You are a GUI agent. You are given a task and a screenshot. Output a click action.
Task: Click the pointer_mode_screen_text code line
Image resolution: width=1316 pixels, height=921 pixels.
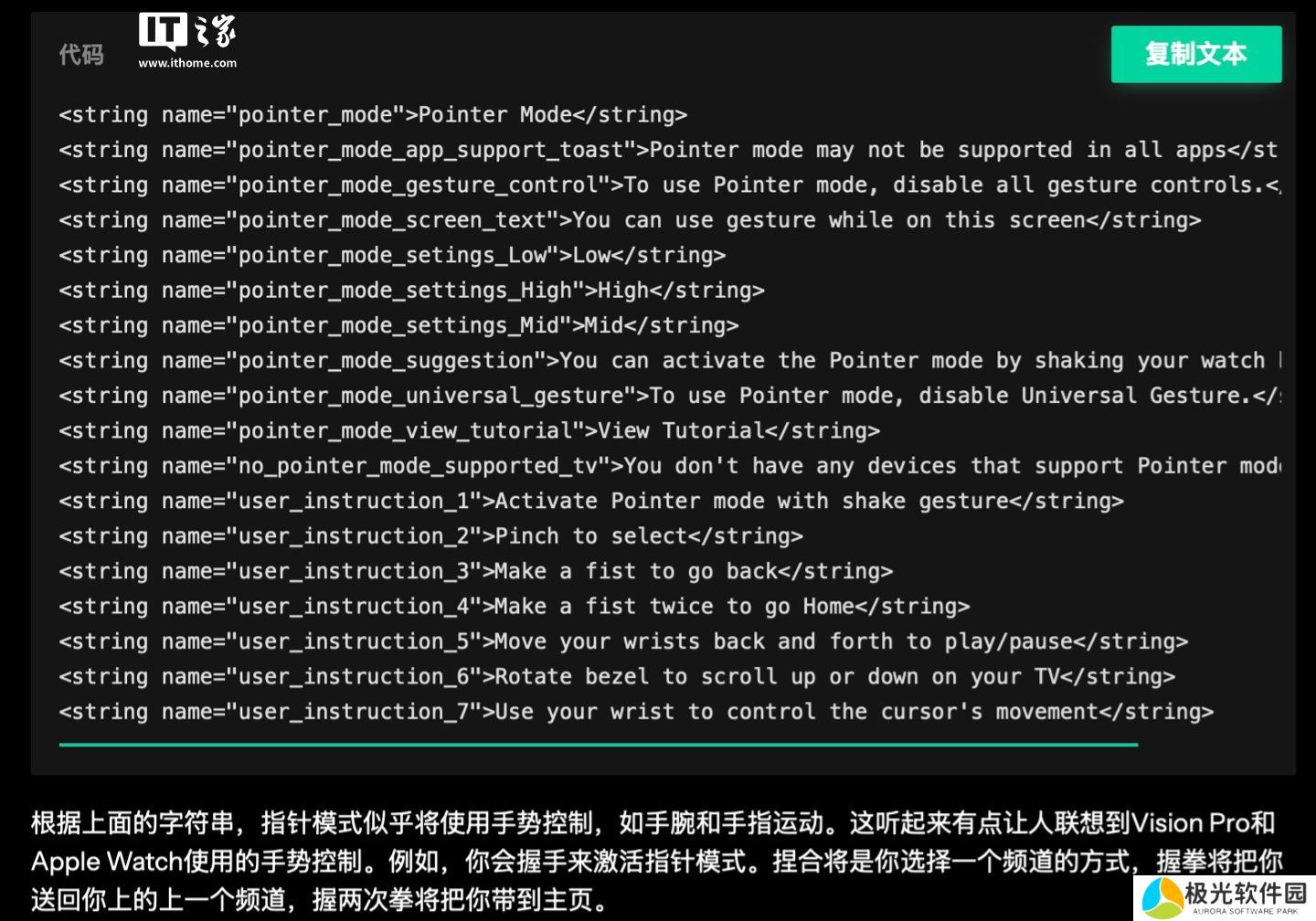pos(630,220)
